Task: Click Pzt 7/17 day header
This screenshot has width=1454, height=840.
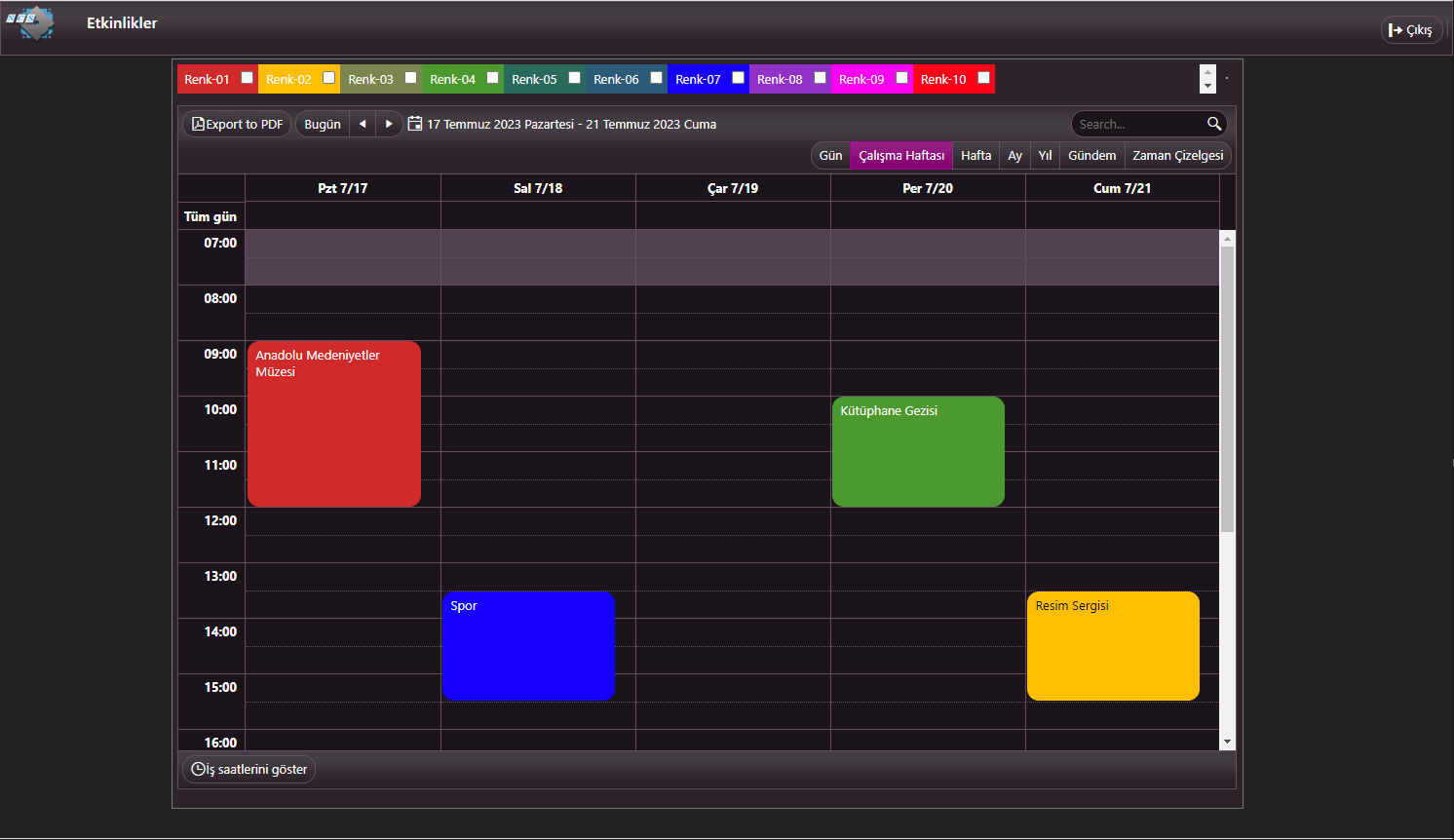Action: point(343,188)
